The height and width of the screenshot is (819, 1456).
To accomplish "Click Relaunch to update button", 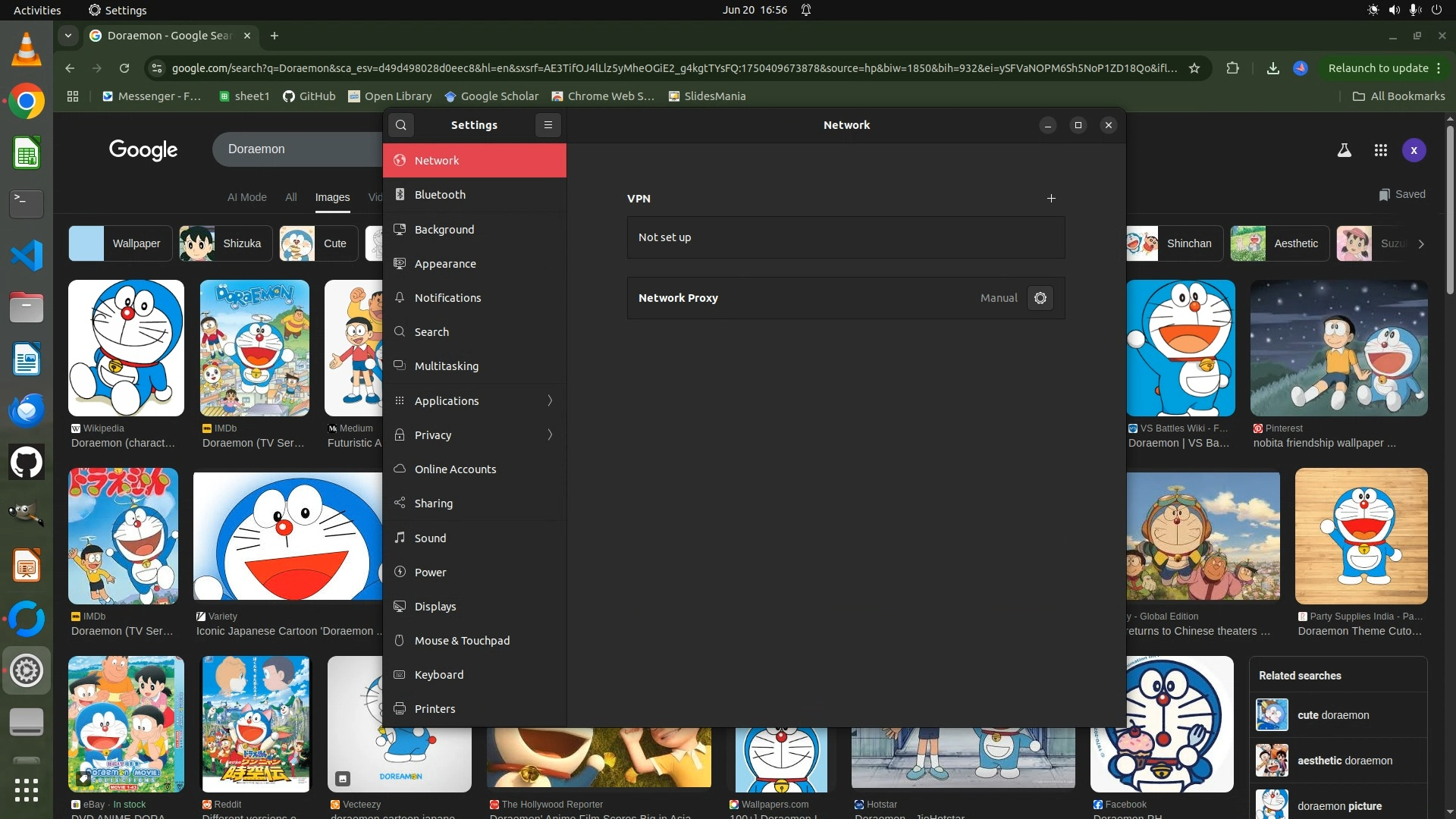I will [x=1377, y=68].
